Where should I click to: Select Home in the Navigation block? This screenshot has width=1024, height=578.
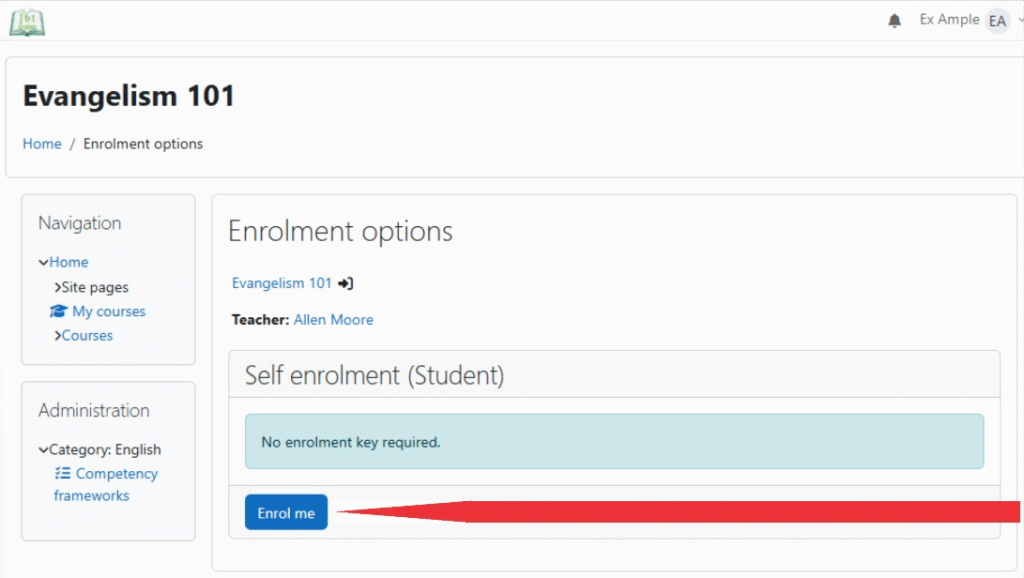pyautogui.click(x=69, y=262)
